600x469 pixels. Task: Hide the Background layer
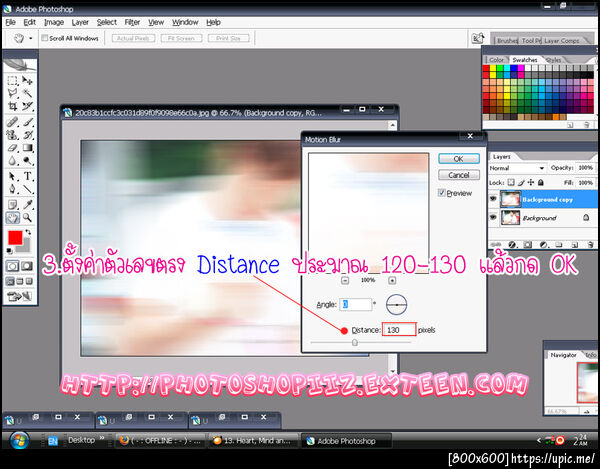(x=493, y=217)
